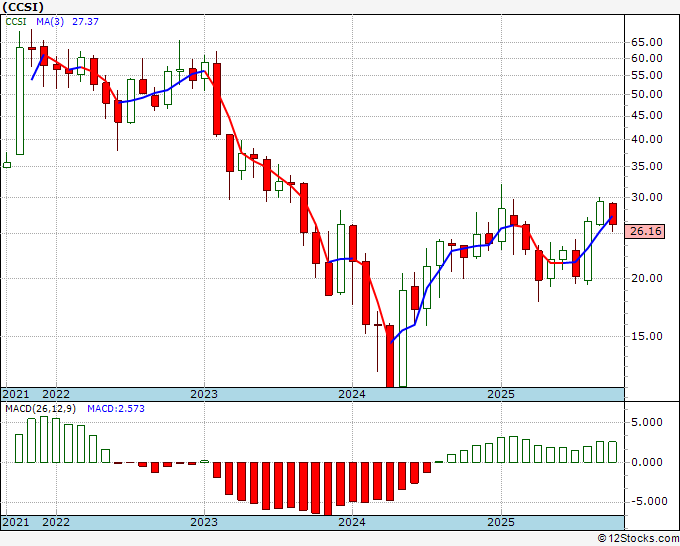Click 2023 on the MACD time axis
This screenshot has width=680, height=546.
204,522
